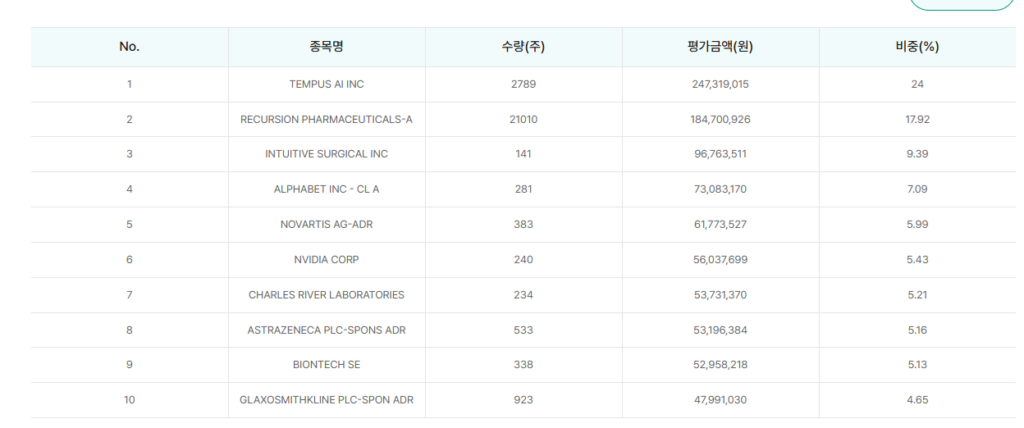Click row number 5 cell

[129, 225]
